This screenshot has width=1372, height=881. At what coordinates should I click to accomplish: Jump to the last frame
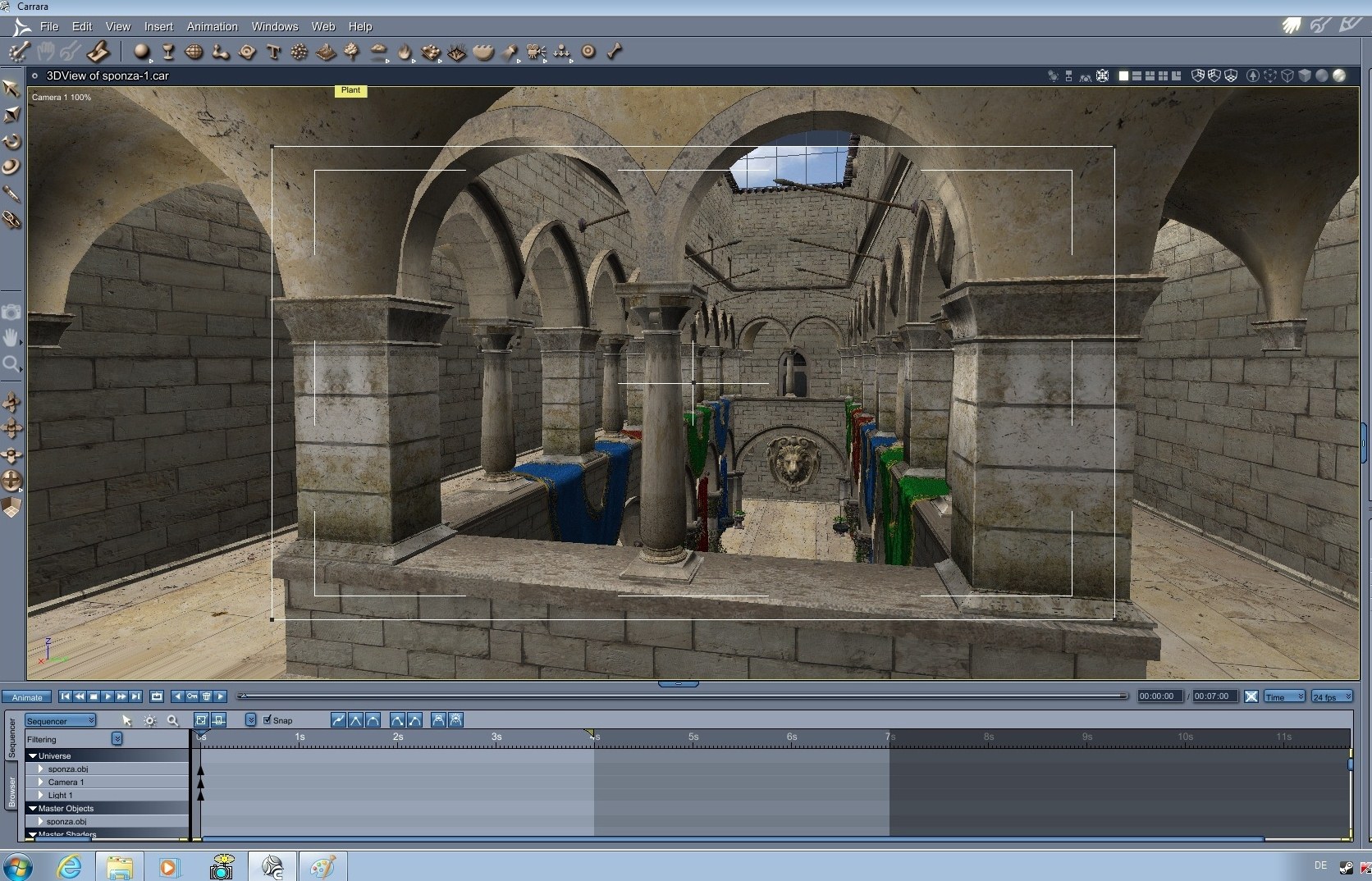136,696
